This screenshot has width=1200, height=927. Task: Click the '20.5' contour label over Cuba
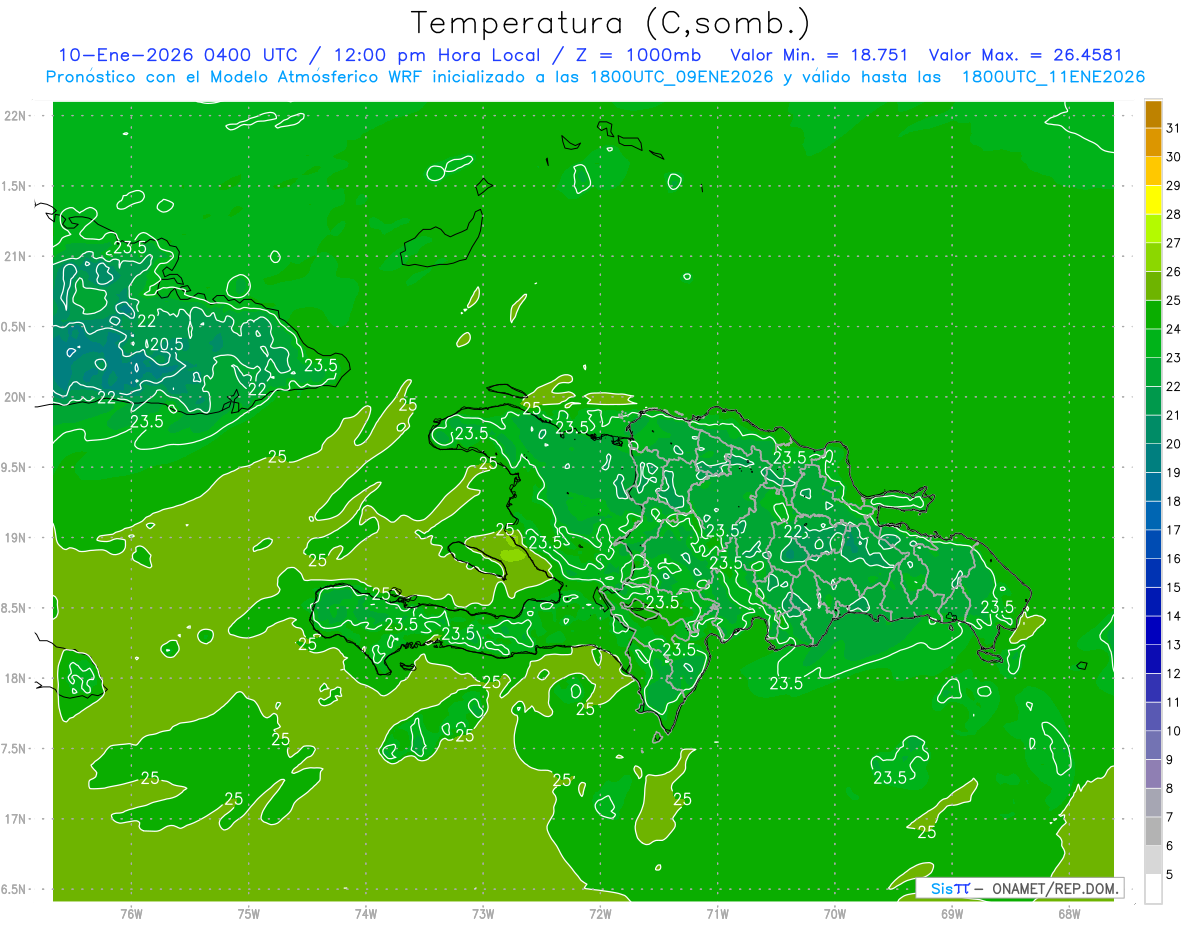click(166, 344)
